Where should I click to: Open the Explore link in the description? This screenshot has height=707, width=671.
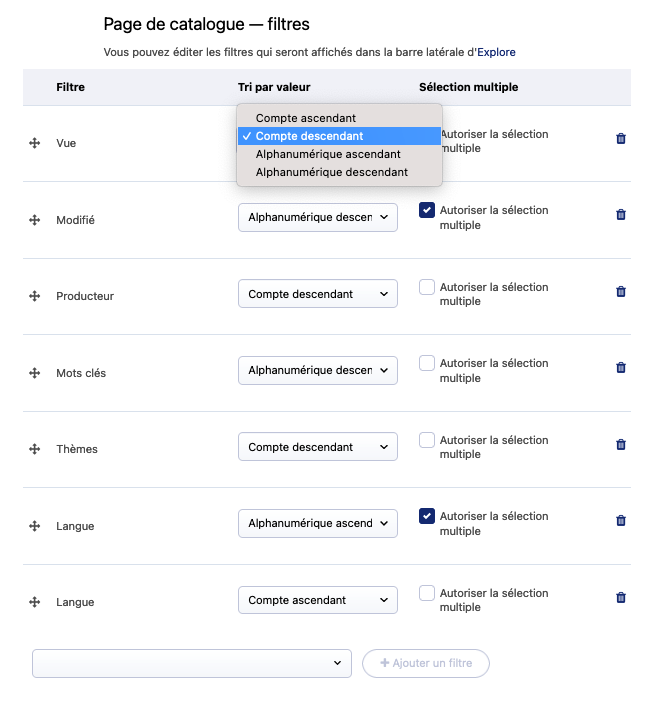tap(496, 52)
